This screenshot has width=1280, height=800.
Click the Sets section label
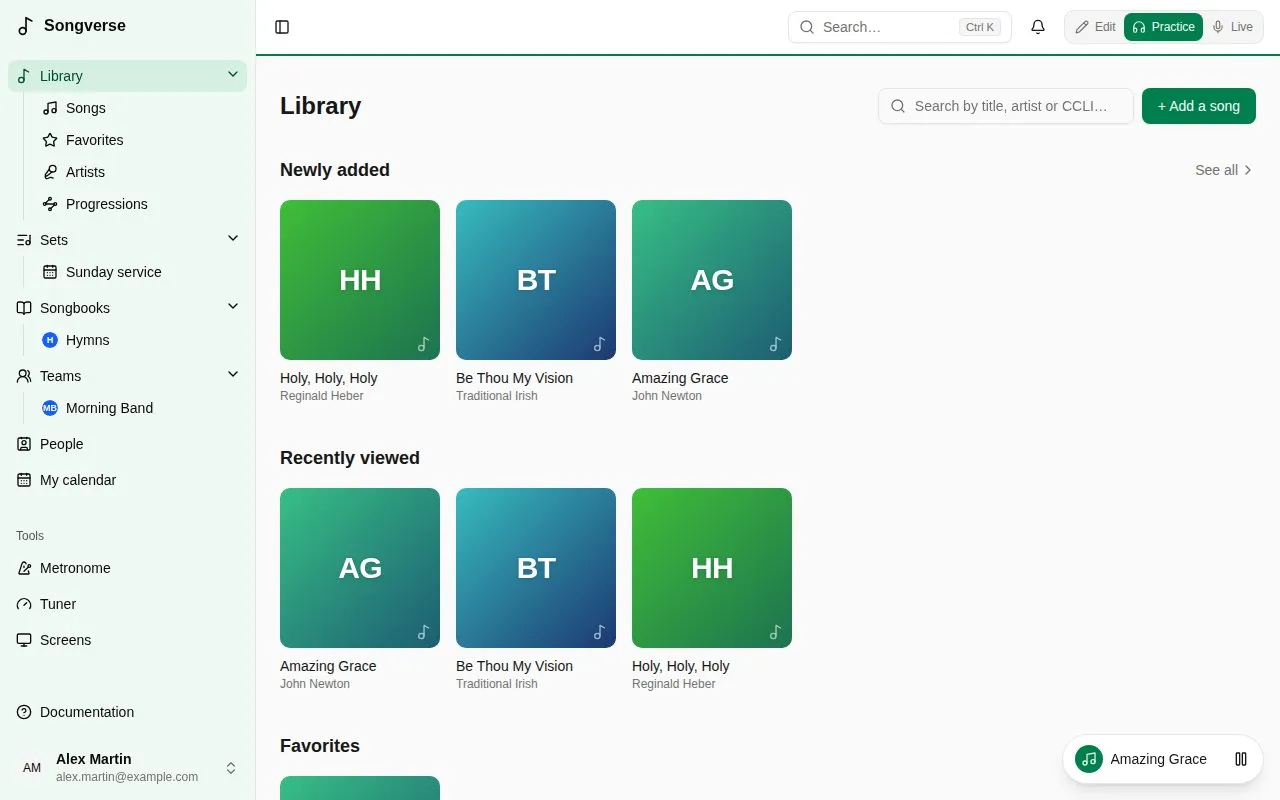[x=54, y=240]
